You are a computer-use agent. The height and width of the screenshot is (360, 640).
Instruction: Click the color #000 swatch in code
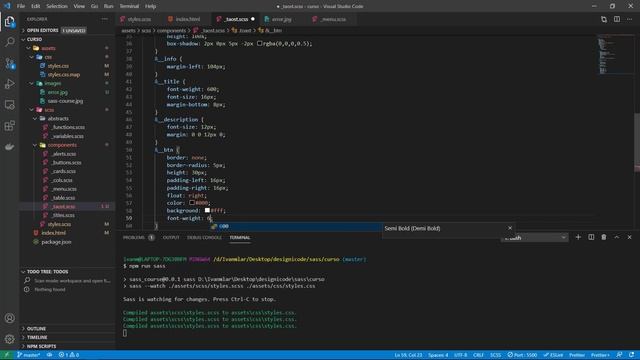(x=192, y=202)
